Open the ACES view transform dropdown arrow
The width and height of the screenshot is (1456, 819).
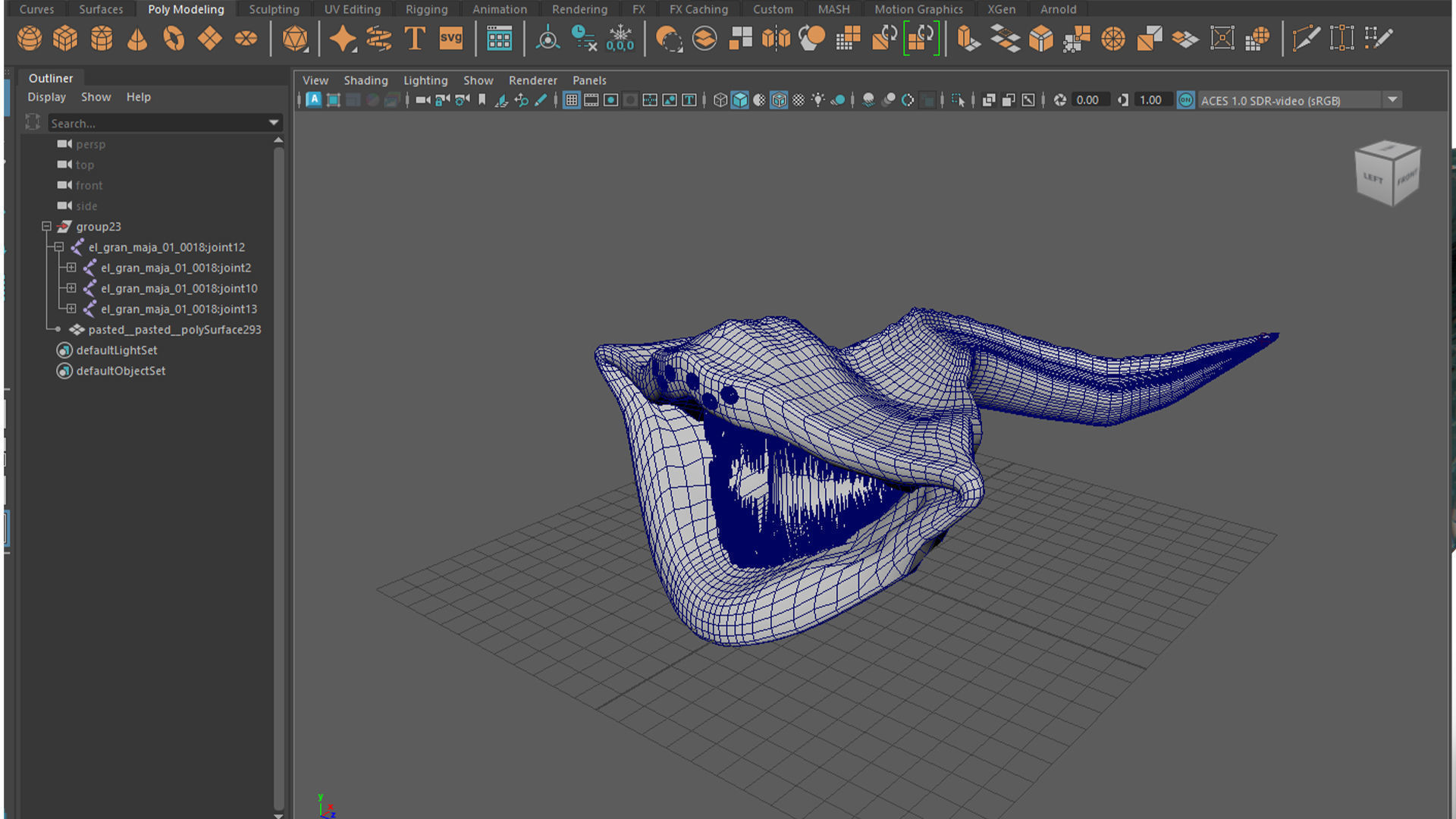[x=1392, y=100]
